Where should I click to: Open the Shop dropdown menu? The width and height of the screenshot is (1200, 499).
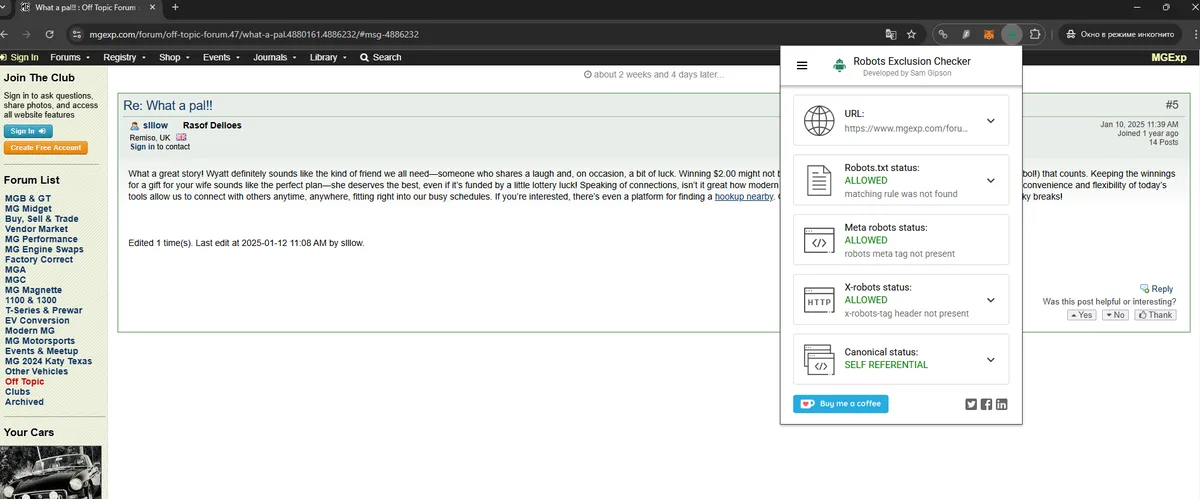(x=174, y=57)
